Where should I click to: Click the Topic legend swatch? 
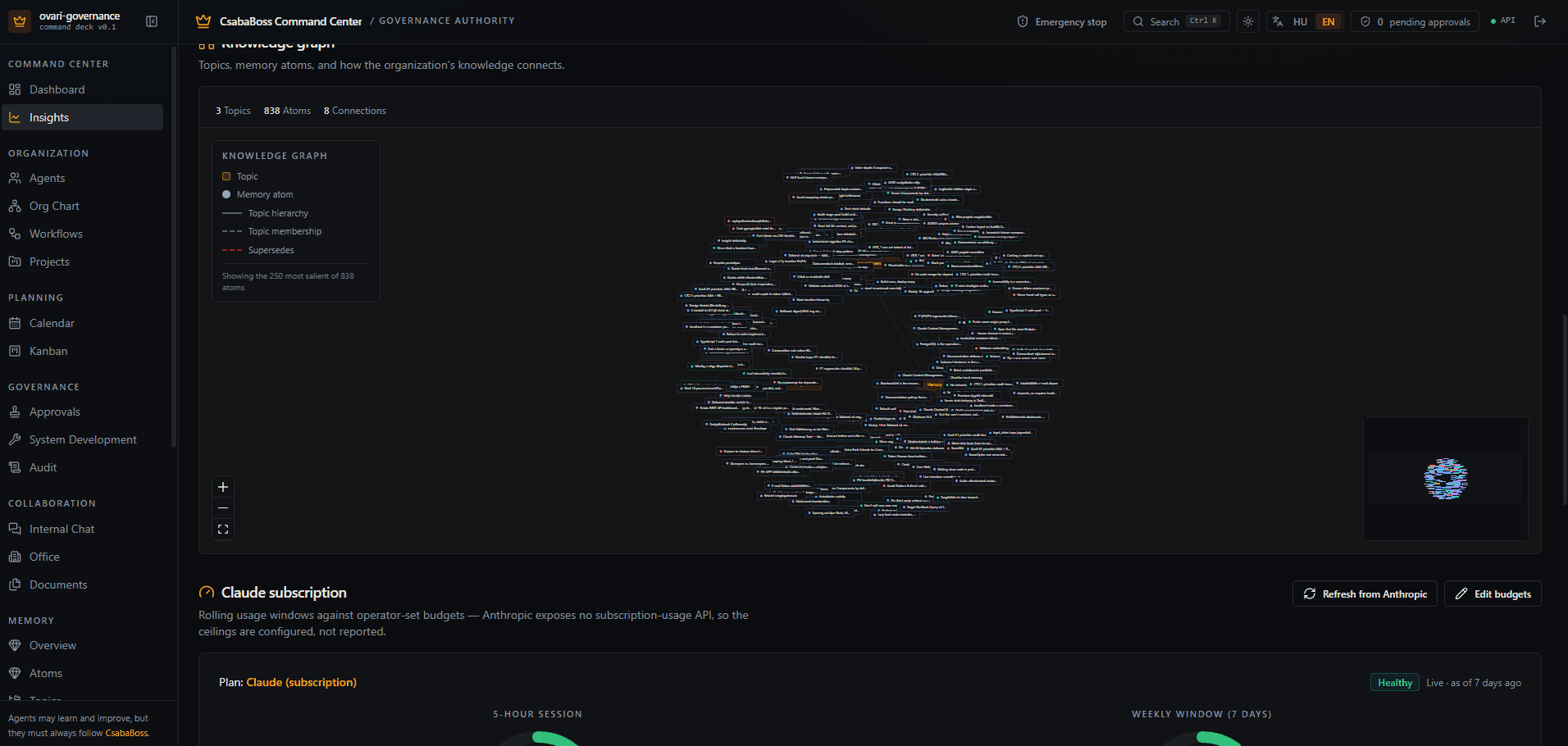click(226, 176)
